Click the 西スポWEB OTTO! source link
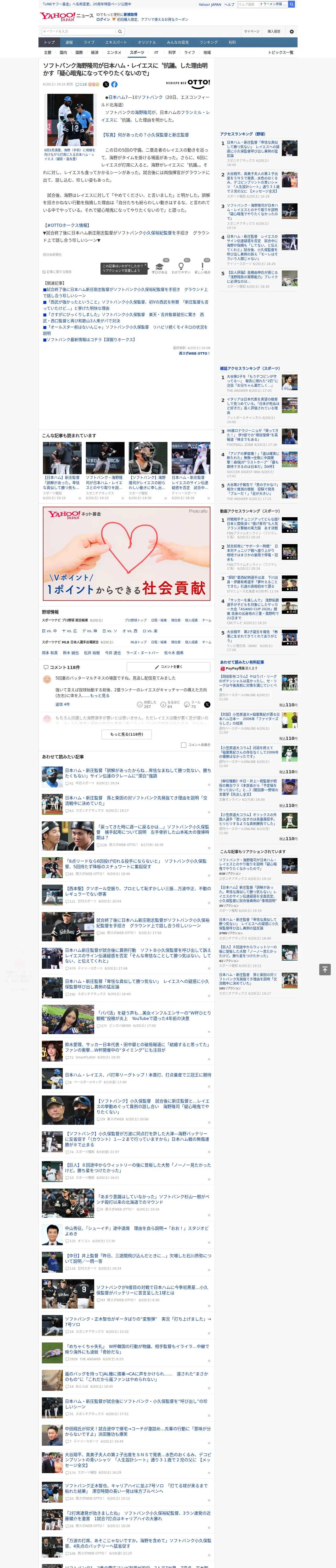This screenshot has width=336, height=1568. pos(194,354)
